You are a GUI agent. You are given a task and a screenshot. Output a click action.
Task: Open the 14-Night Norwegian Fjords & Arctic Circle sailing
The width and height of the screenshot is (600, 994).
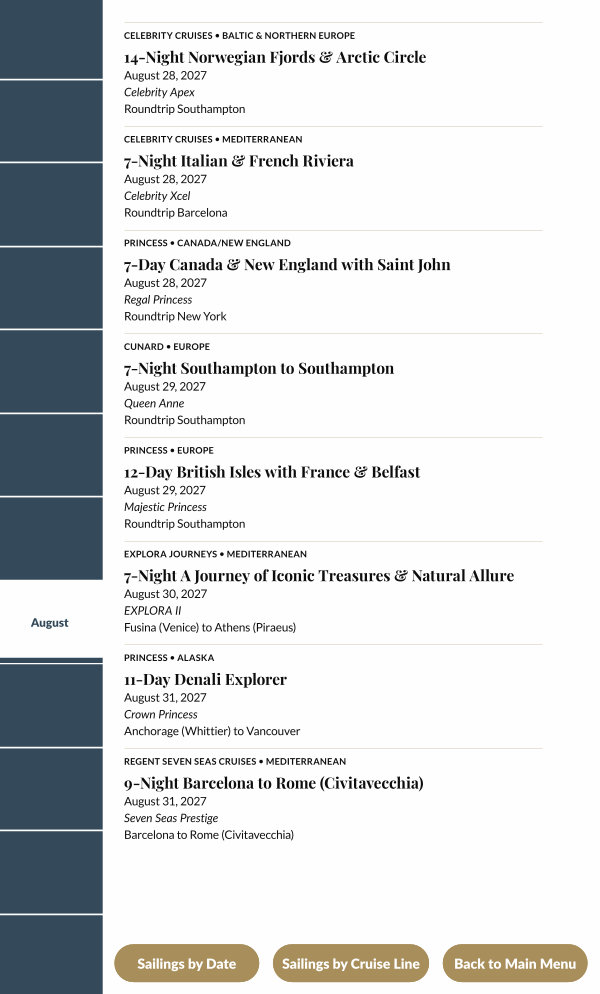(275, 58)
